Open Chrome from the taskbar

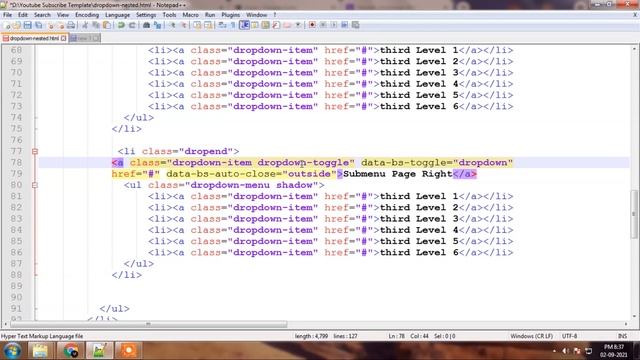tap(71, 351)
